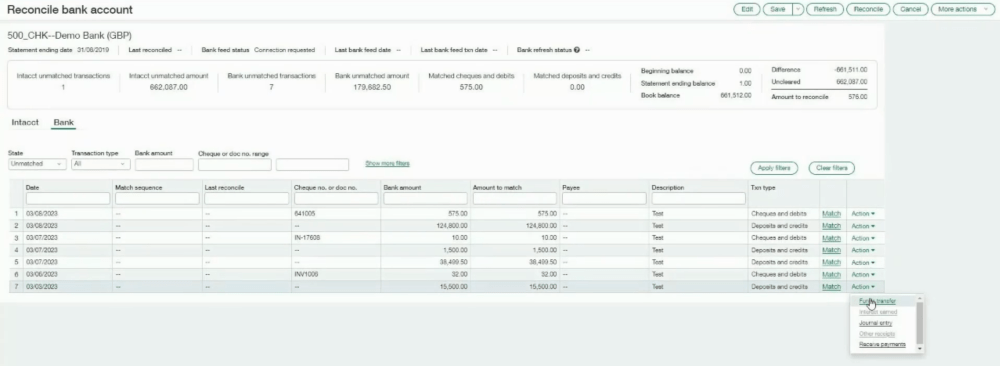Click Match link for 15,500.00 row
Viewport: 1000px width, 366px height.
(832, 287)
